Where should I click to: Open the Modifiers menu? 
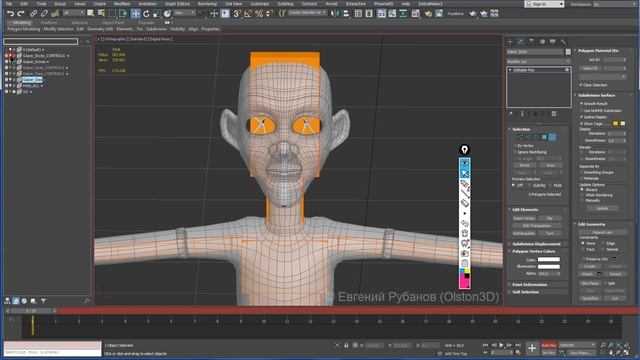pos(122,4)
